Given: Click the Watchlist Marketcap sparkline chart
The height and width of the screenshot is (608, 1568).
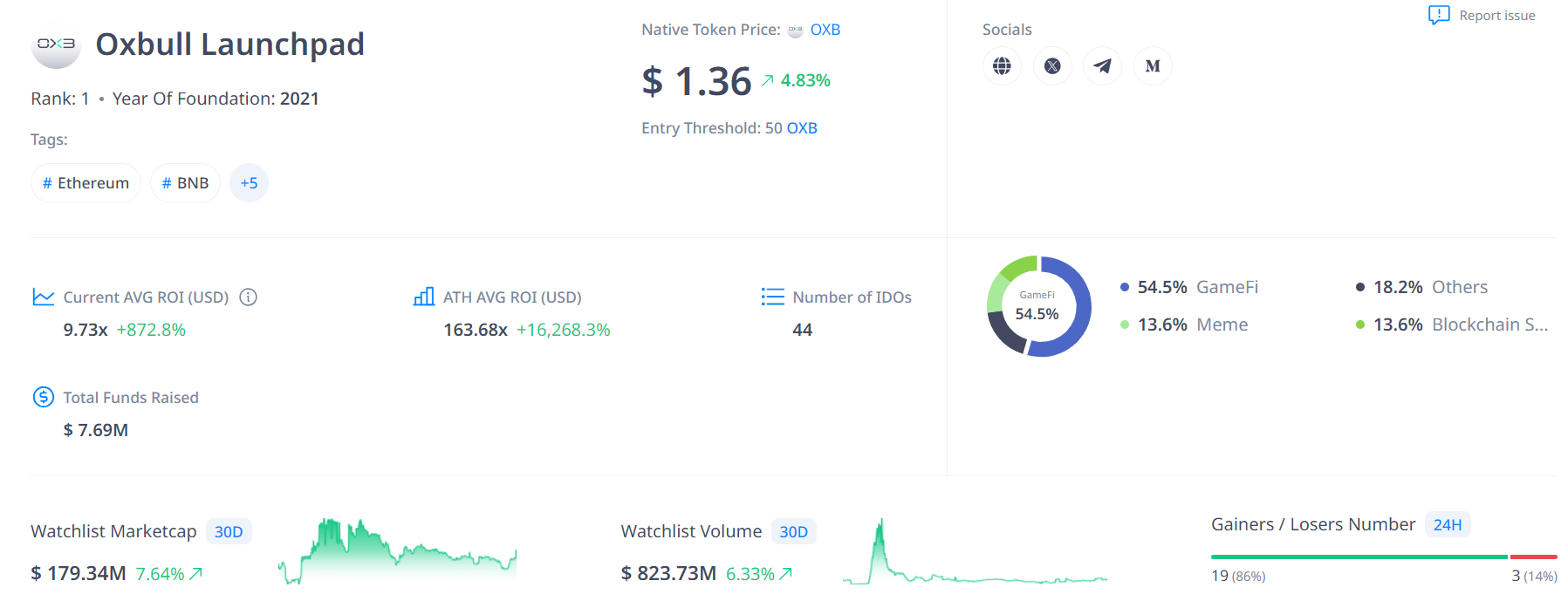Looking at the screenshot, I should (x=397, y=551).
